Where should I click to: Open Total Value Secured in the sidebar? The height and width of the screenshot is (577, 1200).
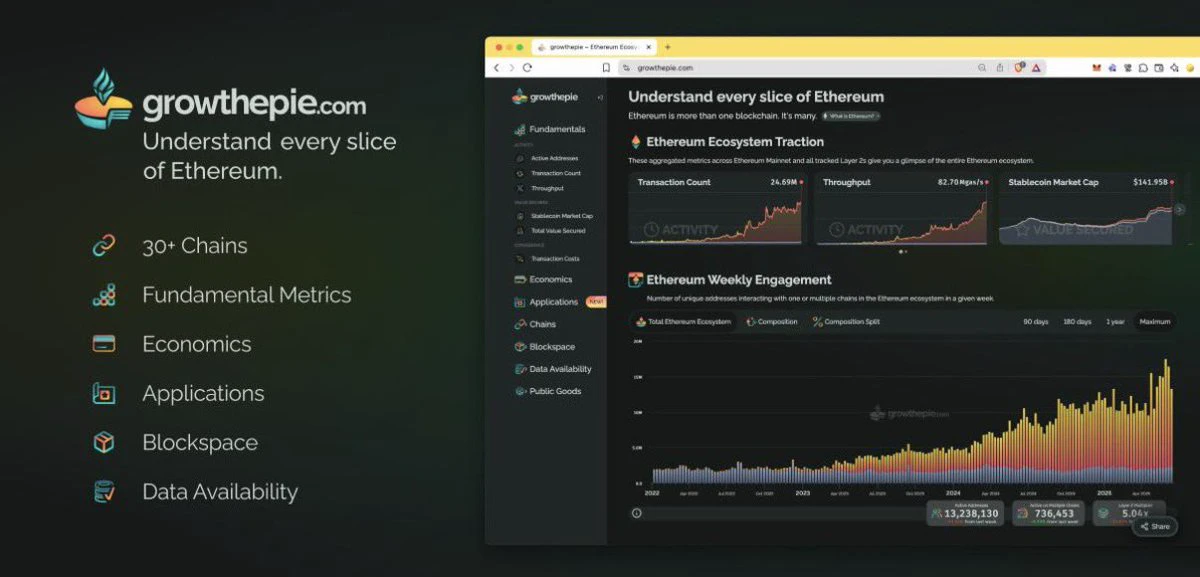(551, 231)
